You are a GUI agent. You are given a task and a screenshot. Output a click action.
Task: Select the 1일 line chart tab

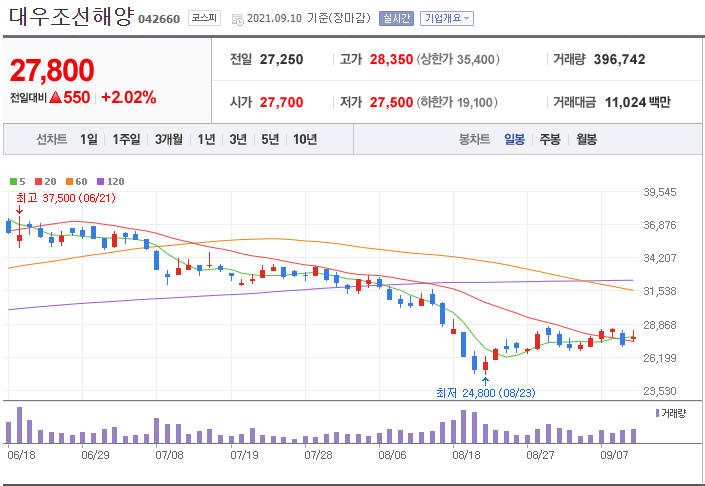click(89, 139)
